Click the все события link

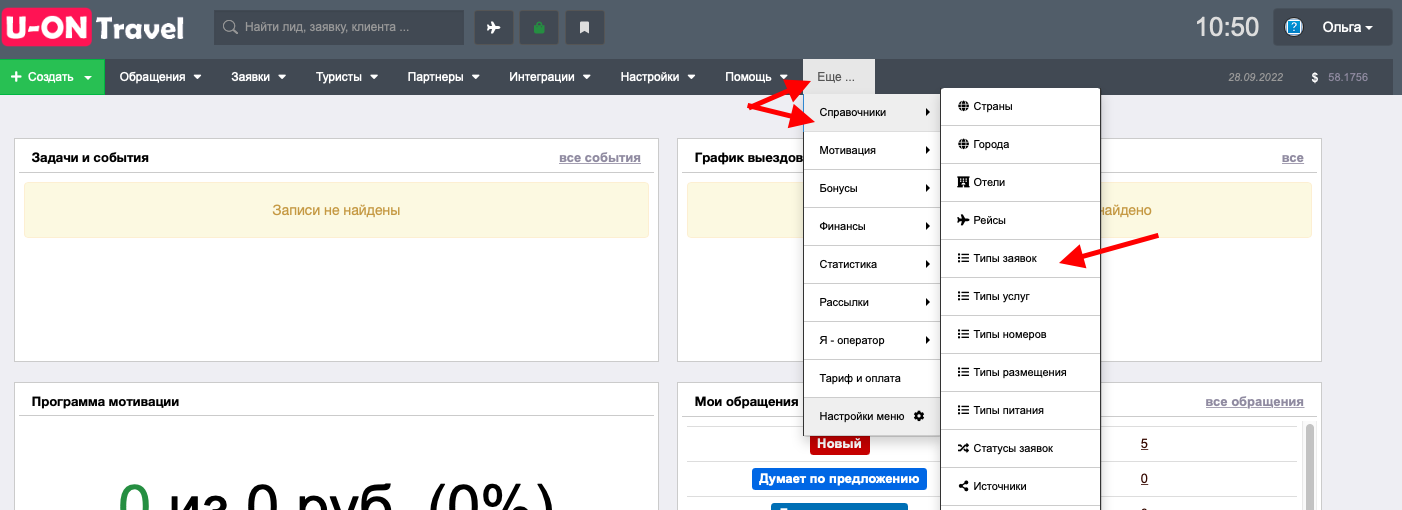pyautogui.click(x=600, y=158)
